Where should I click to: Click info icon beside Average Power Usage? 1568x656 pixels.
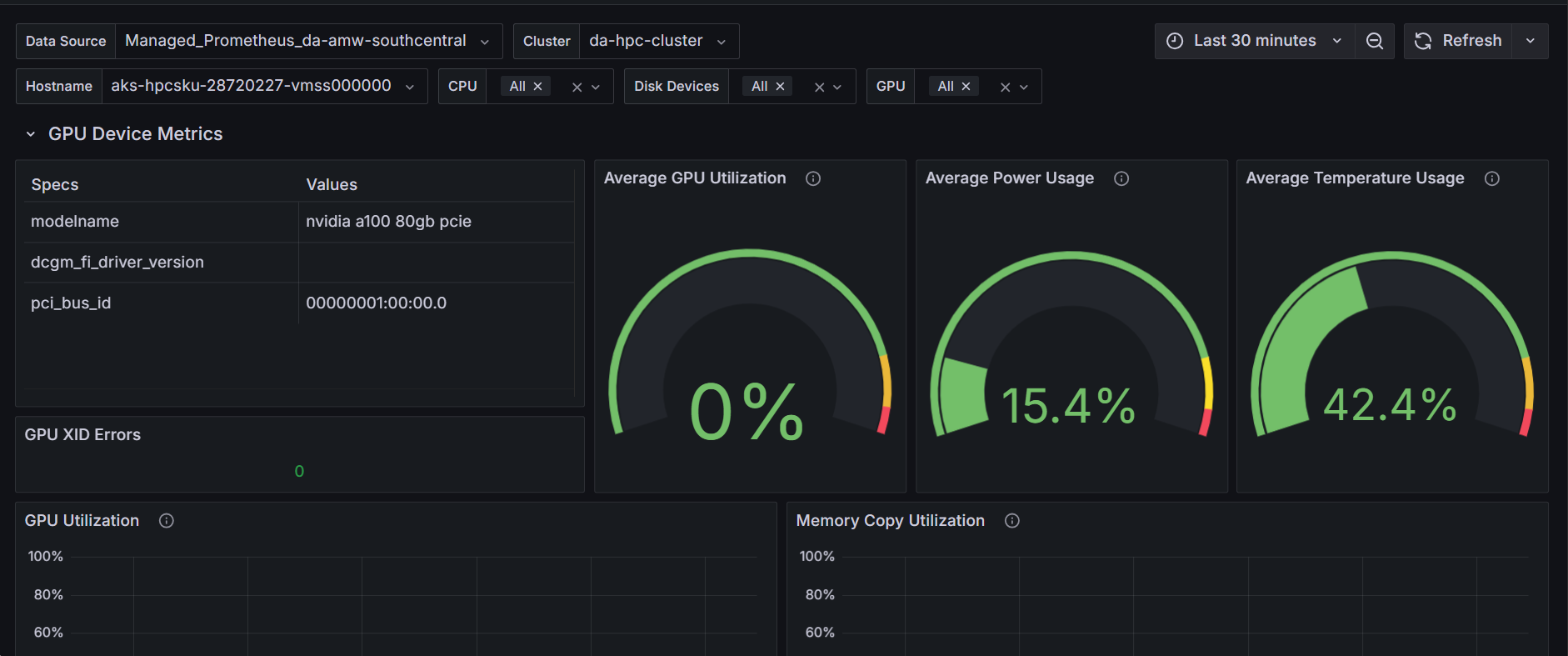coord(1121,178)
